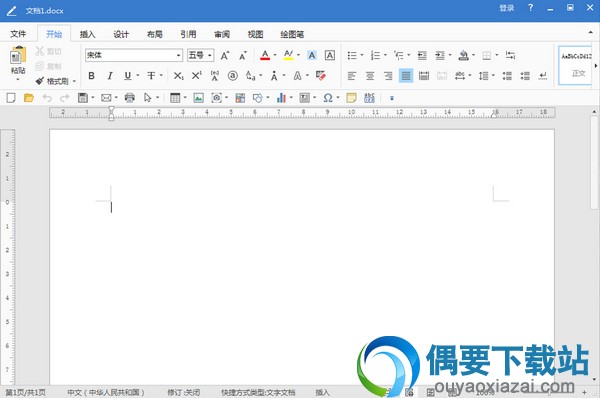Screen dimensions: 600x398
Task: Switch to the 设计 ribbon tab
Action: click(x=121, y=34)
